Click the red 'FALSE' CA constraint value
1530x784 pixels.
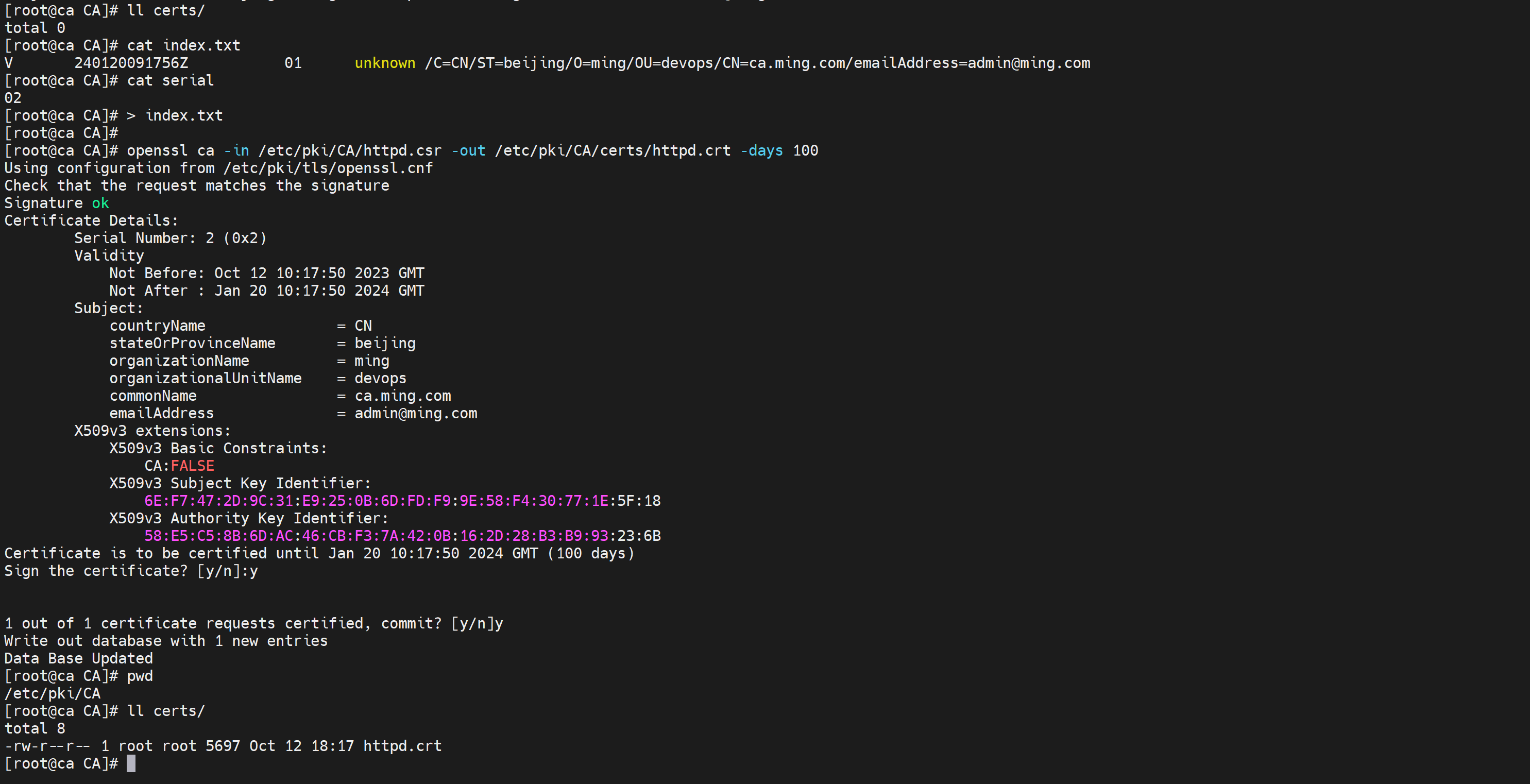pyautogui.click(x=193, y=466)
